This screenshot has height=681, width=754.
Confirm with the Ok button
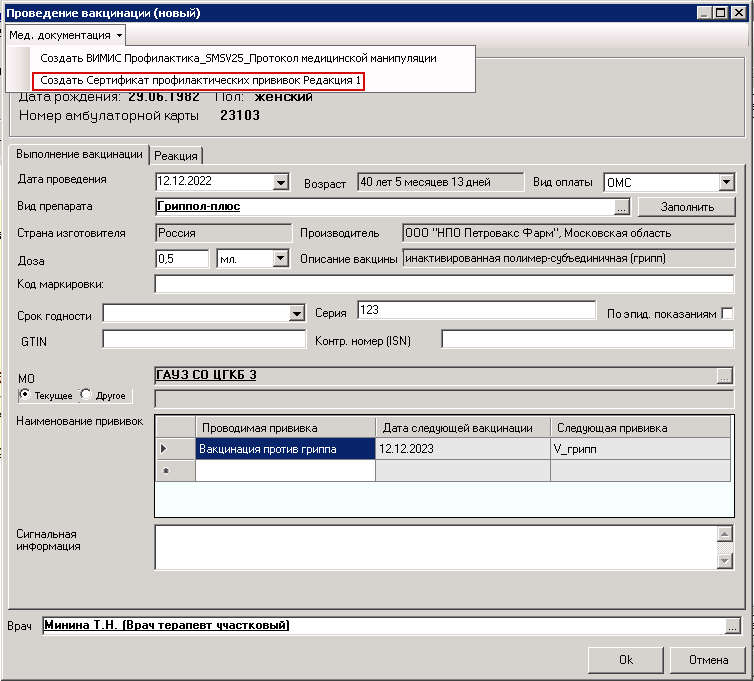click(x=626, y=660)
